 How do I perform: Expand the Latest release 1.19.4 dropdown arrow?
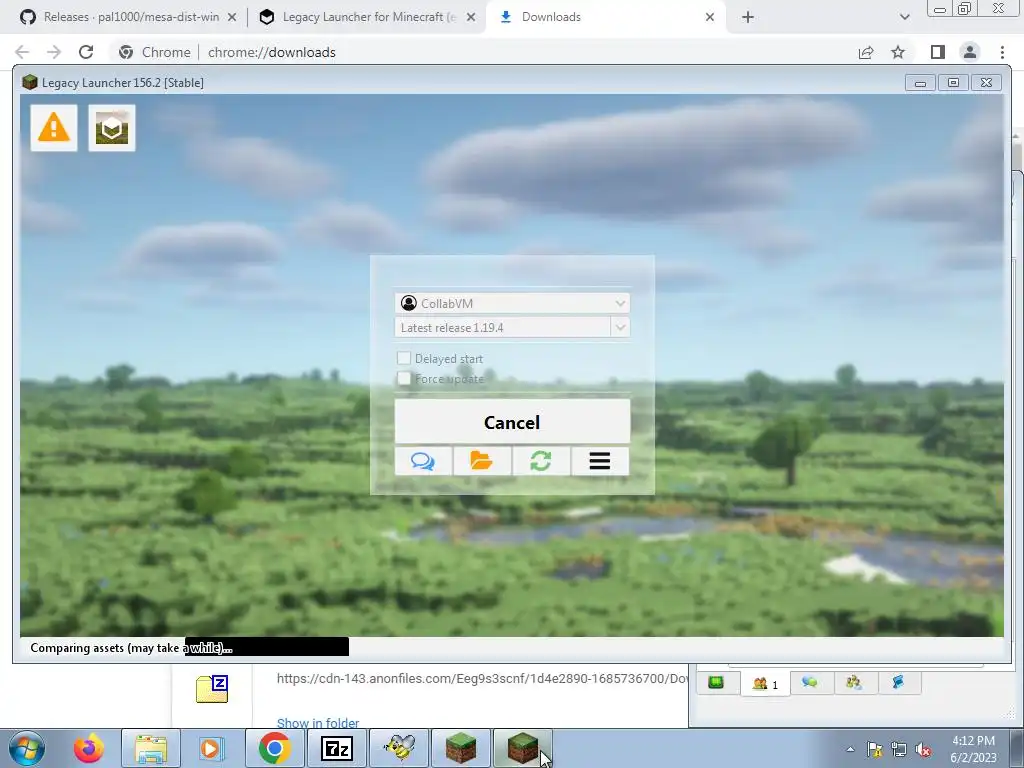click(620, 327)
